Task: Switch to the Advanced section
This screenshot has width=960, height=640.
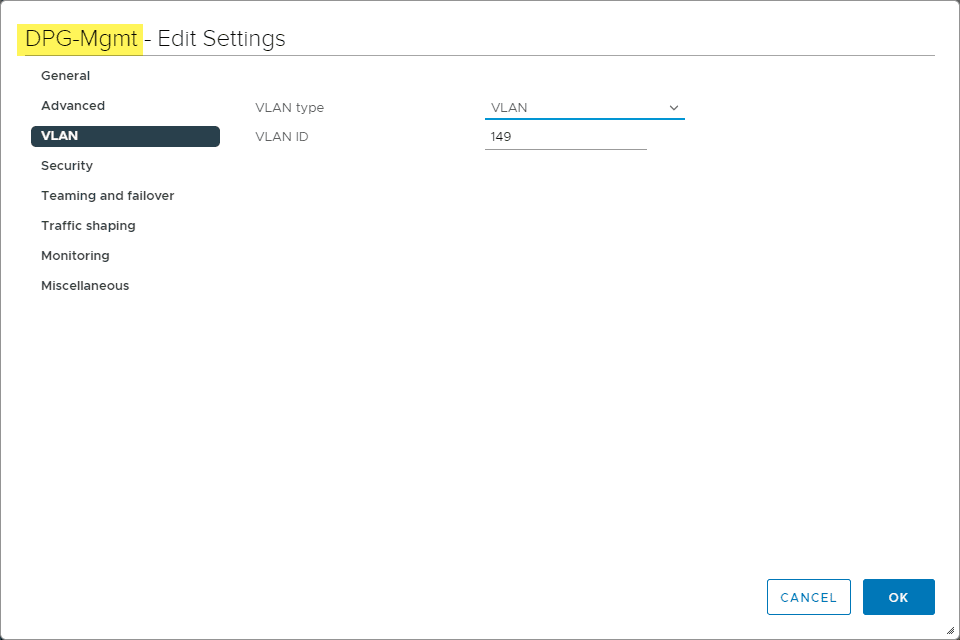Action: coord(73,106)
